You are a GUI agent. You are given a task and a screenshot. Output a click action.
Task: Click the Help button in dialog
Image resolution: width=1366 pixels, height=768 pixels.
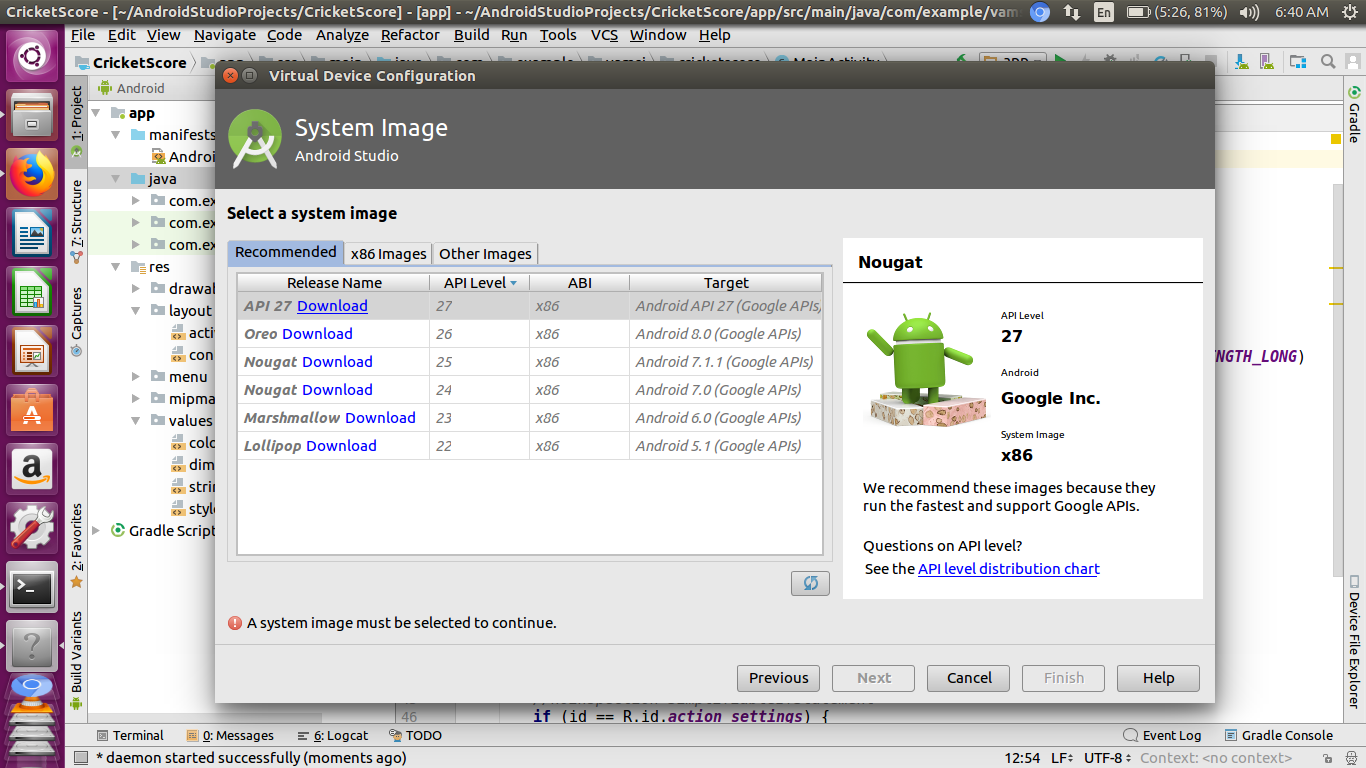click(x=1159, y=678)
